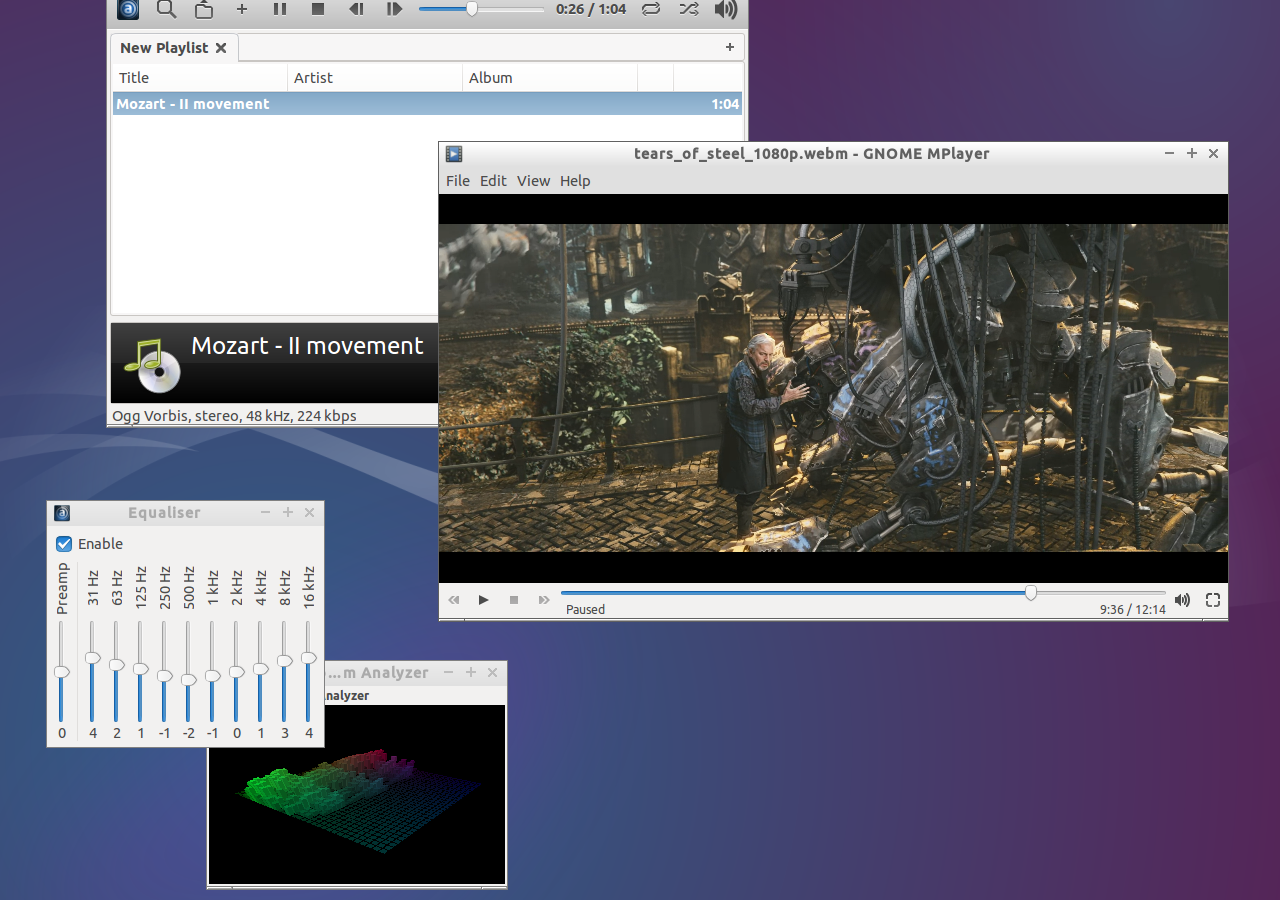Click the Equaliser window title bar icon

tap(62, 513)
